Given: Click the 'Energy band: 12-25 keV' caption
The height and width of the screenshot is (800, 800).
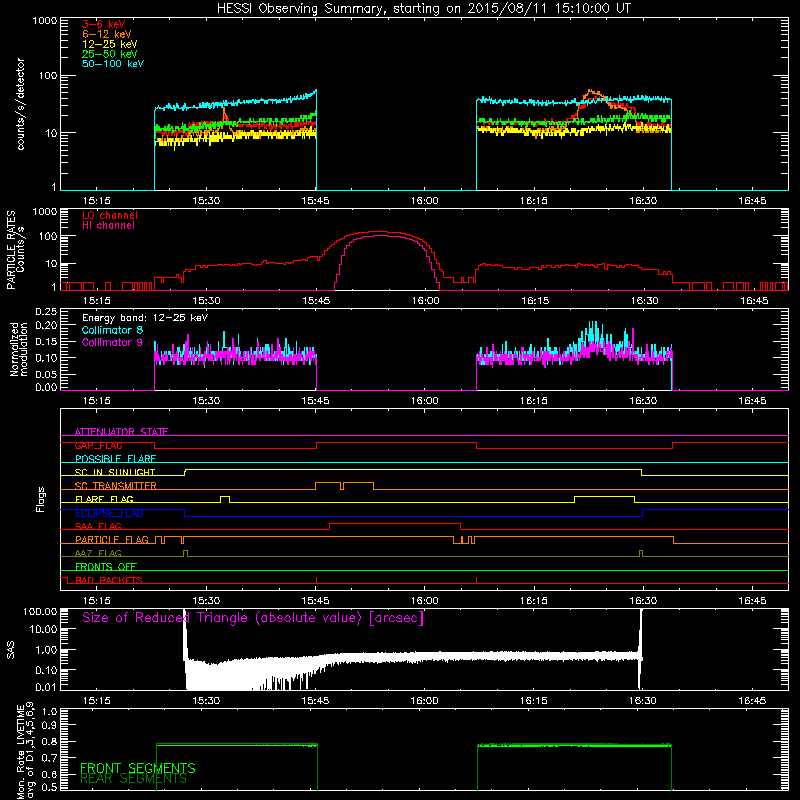Looking at the screenshot, I should [145, 318].
